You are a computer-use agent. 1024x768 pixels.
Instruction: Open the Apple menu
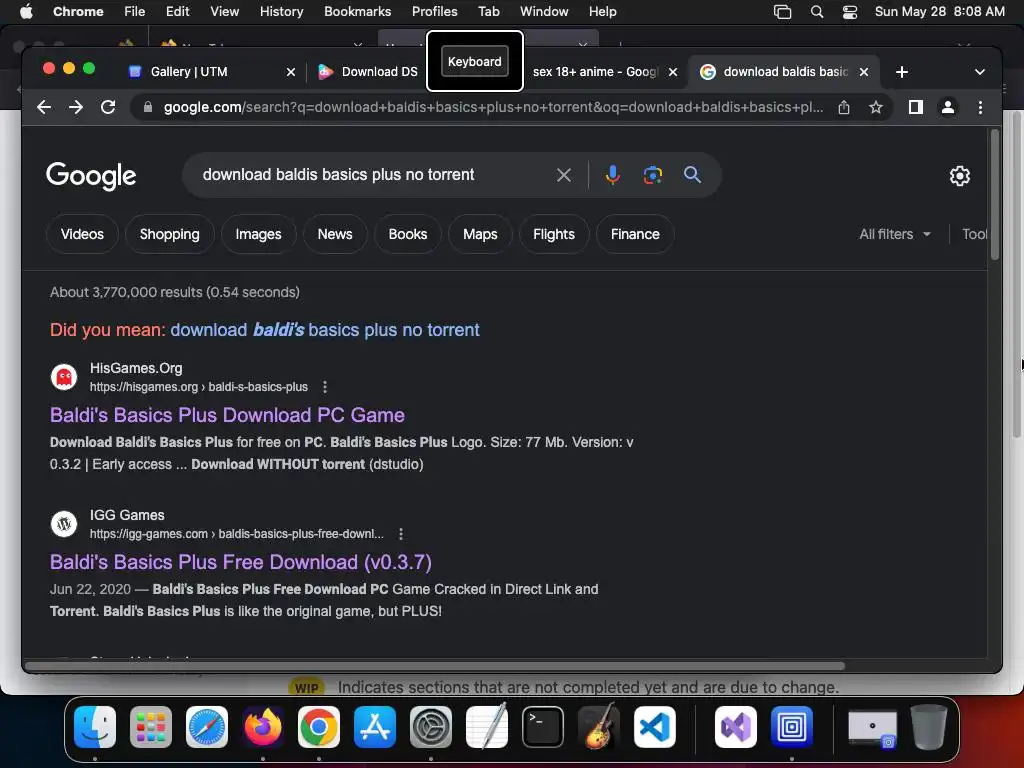26,12
